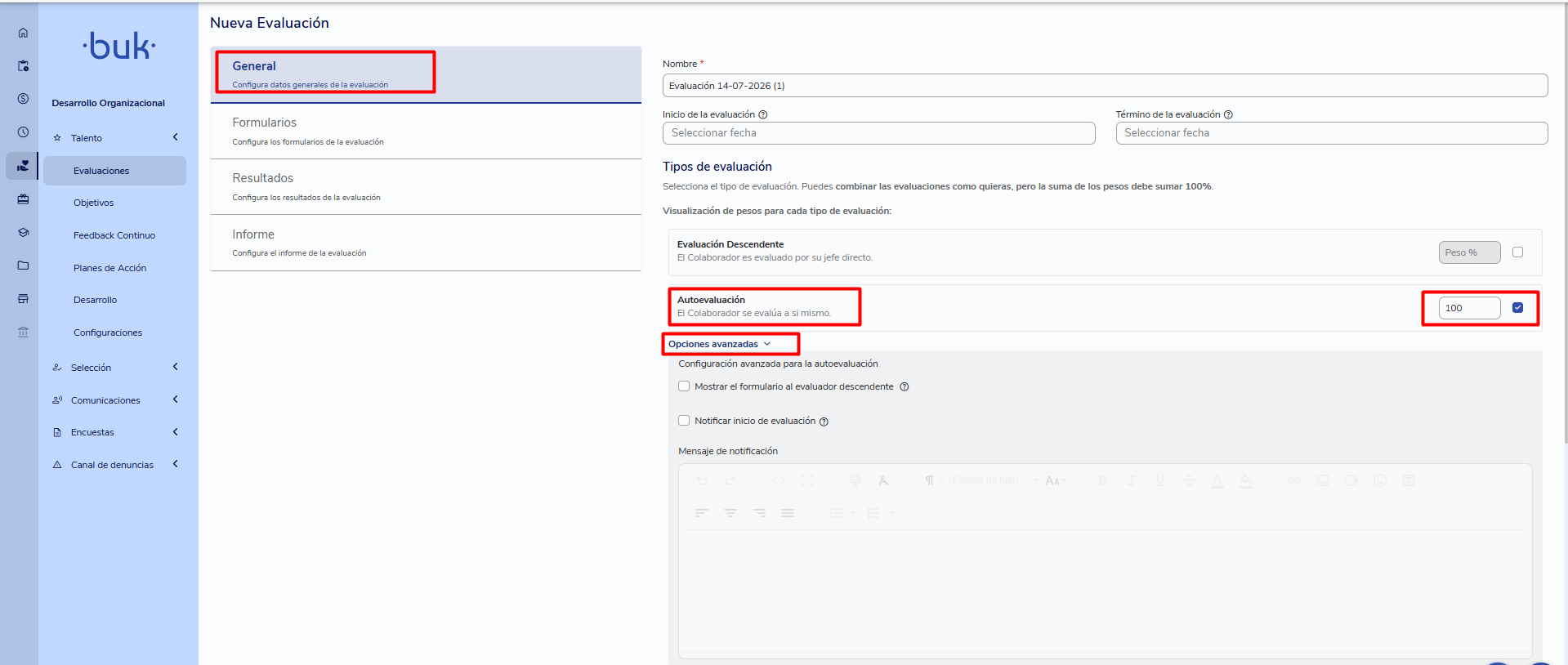Justify text in the message editor
1568x665 pixels.
click(788, 513)
